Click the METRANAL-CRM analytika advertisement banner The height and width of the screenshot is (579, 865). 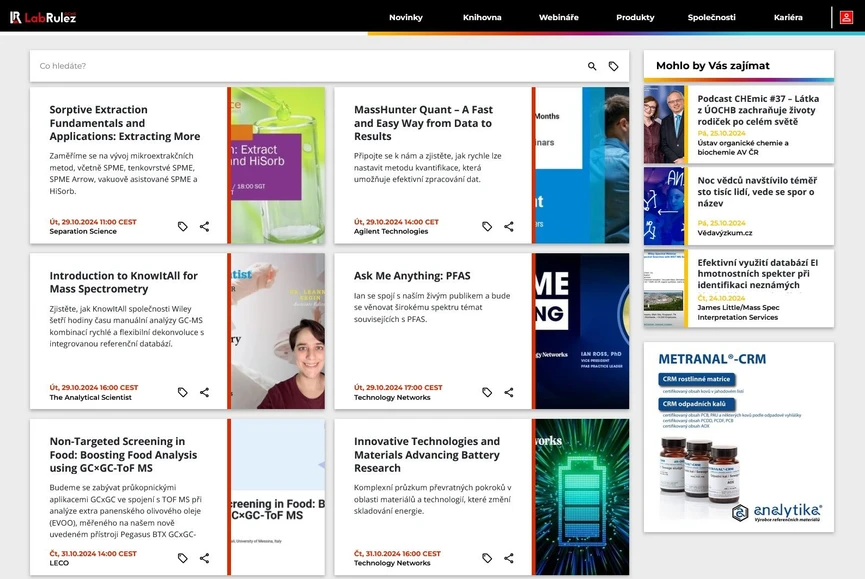[738, 437]
